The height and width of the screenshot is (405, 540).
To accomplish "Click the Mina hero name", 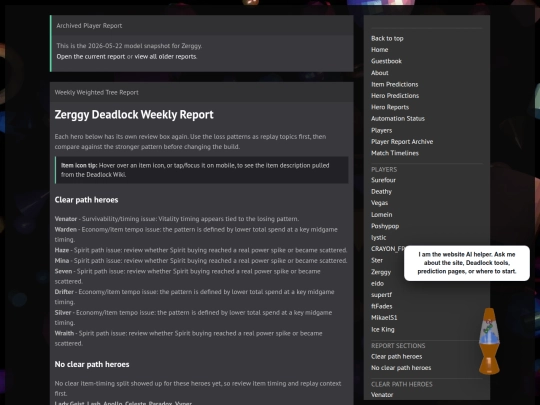I will (62, 261).
